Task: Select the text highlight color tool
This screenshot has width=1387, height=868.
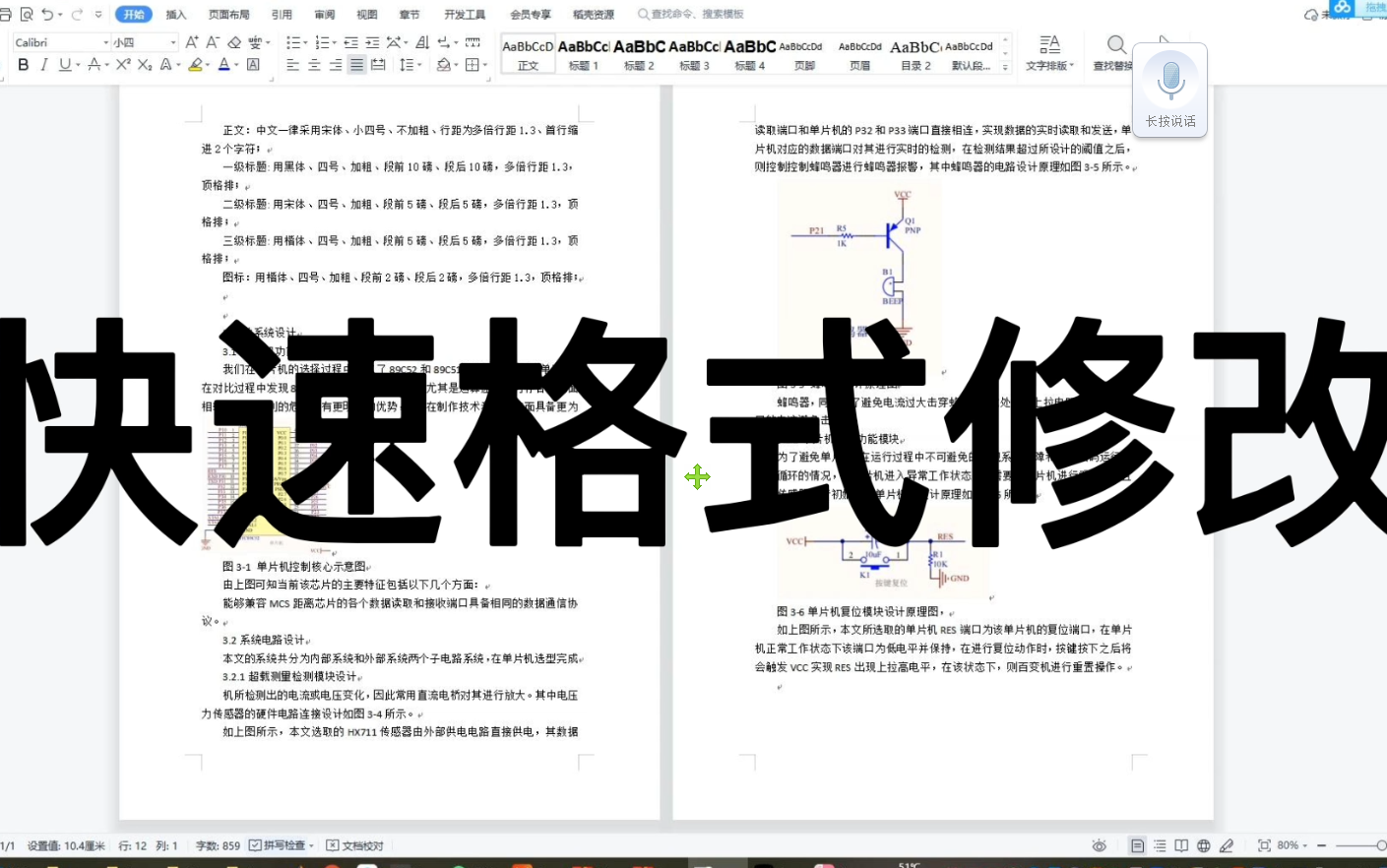Action: (195, 64)
